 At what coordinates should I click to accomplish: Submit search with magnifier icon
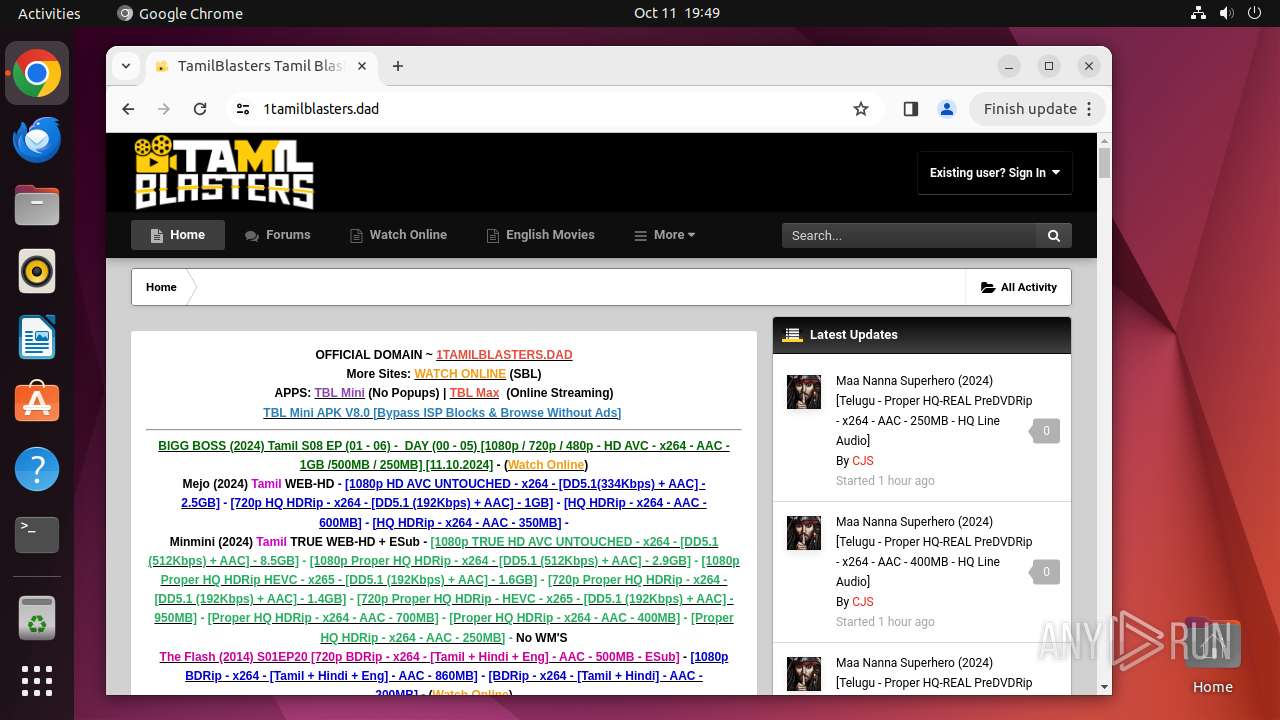click(1053, 235)
